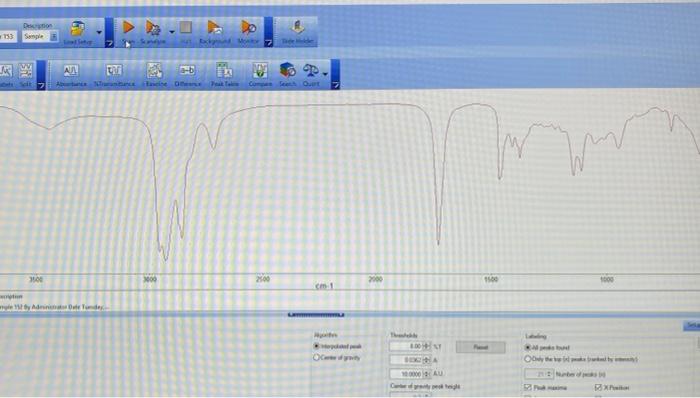Click the Difference (a-b) icon

pyautogui.click(x=187, y=70)
